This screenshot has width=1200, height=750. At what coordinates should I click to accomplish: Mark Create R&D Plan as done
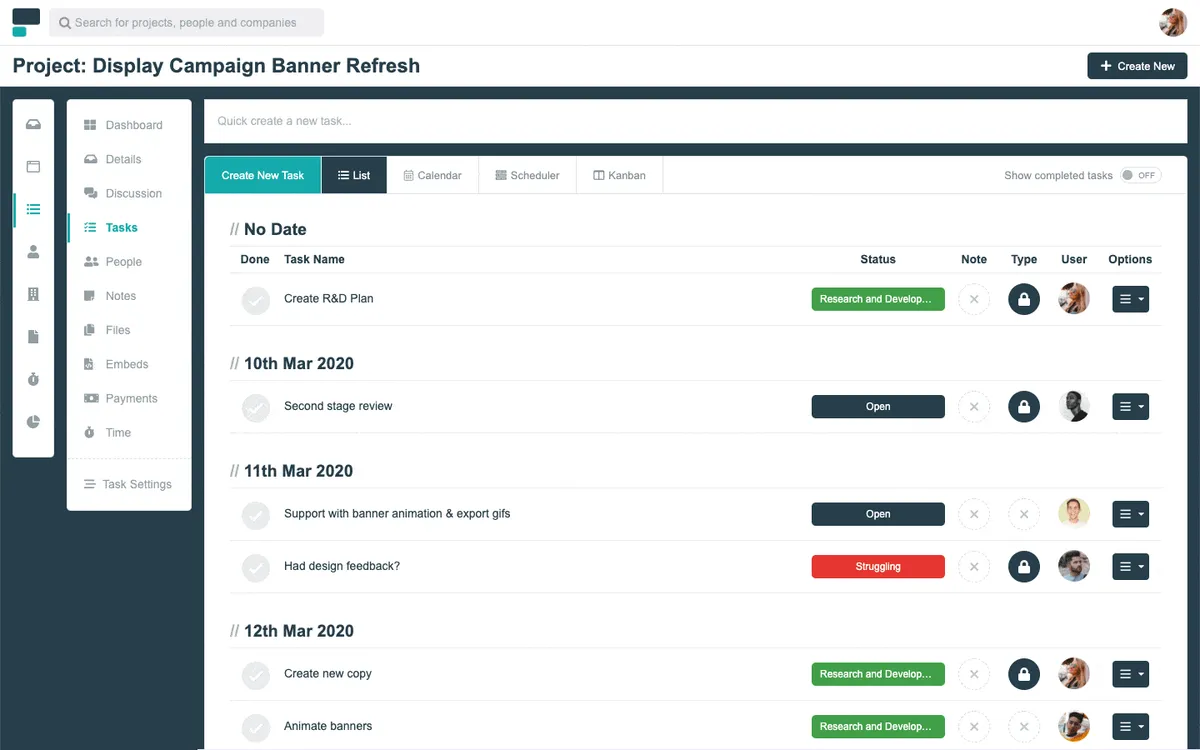pyautogui.click(x=256, y=300)
